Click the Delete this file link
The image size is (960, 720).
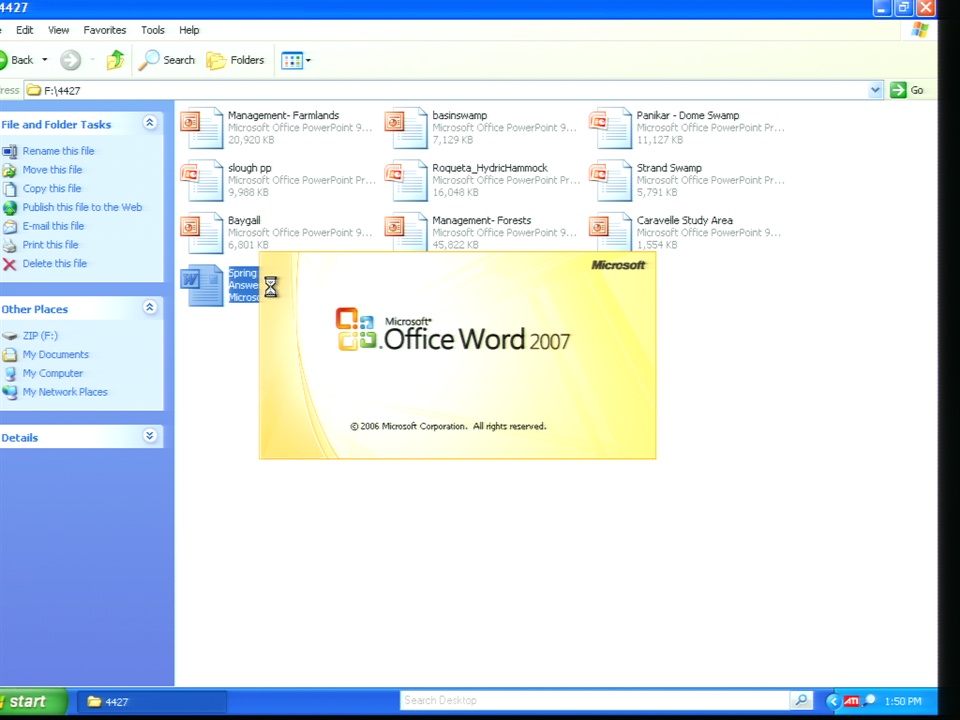tap(55, 264)
